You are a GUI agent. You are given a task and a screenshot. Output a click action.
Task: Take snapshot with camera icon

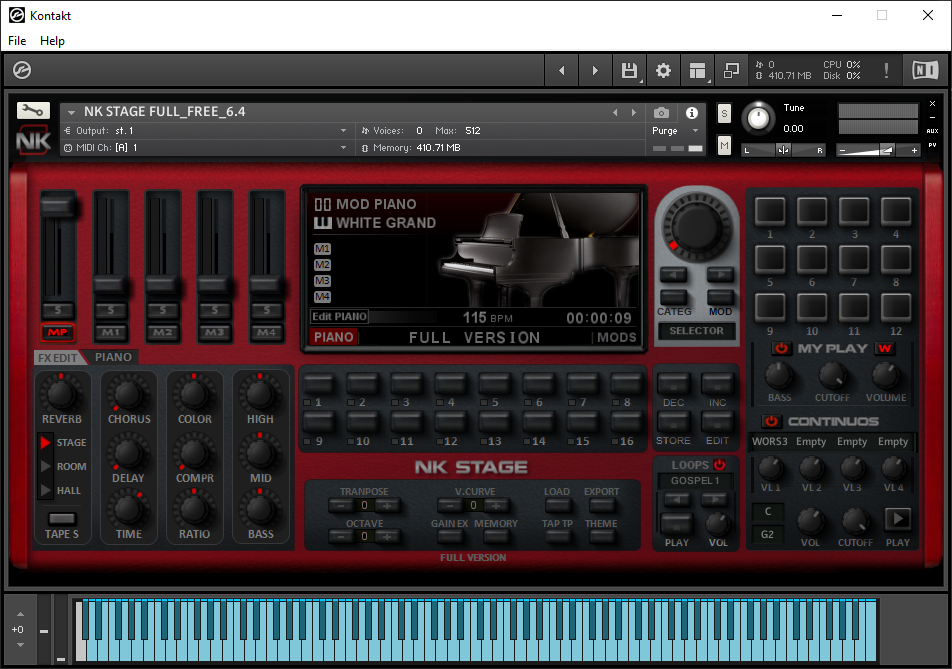coord(661,113)
